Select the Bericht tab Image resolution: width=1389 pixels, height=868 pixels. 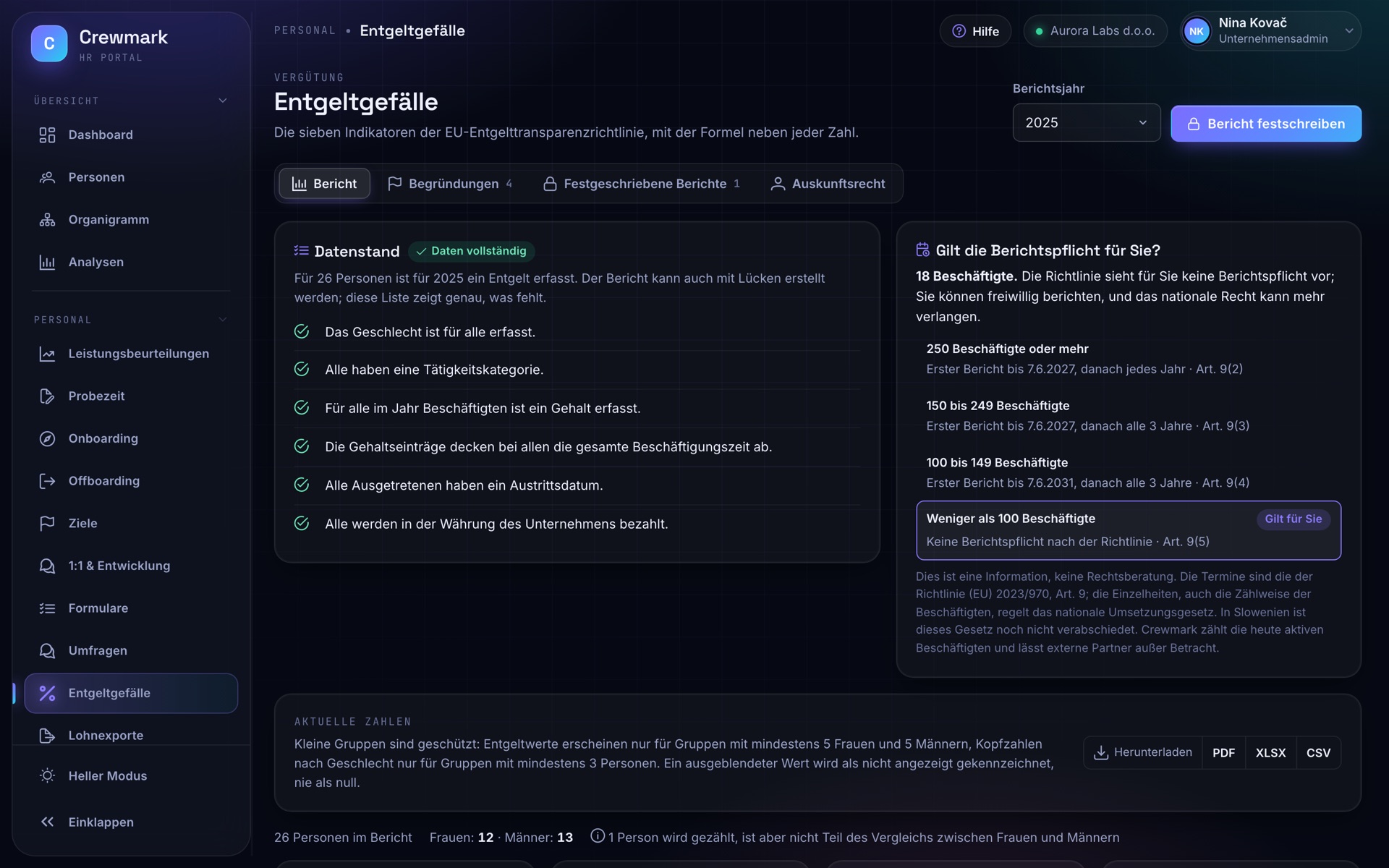324,184
